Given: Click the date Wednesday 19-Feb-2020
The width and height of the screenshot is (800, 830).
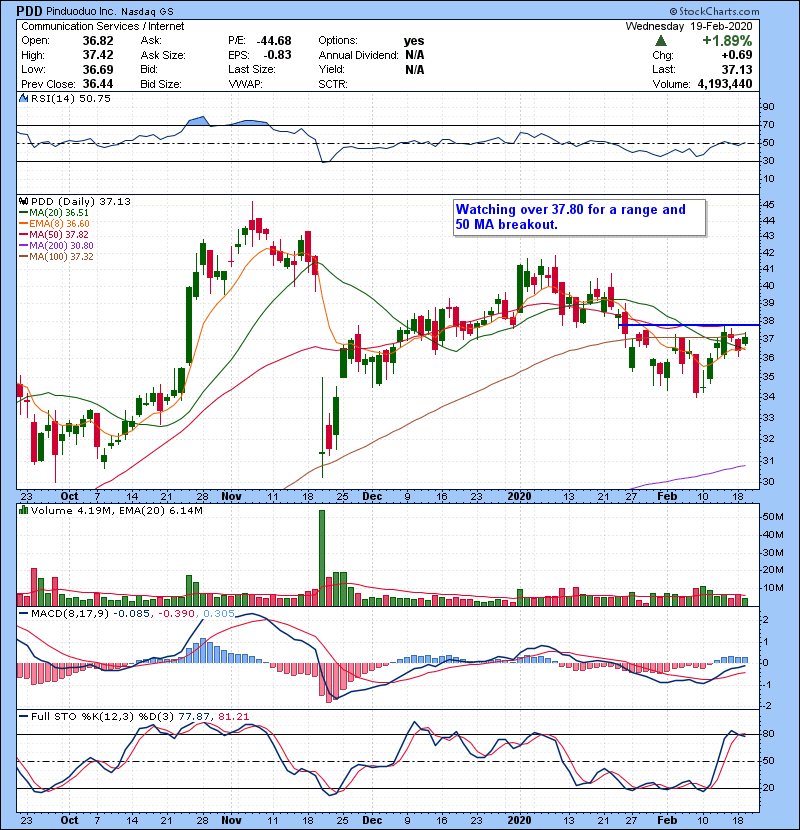Looking at the screenshot, I should click(x=689, y=26).
